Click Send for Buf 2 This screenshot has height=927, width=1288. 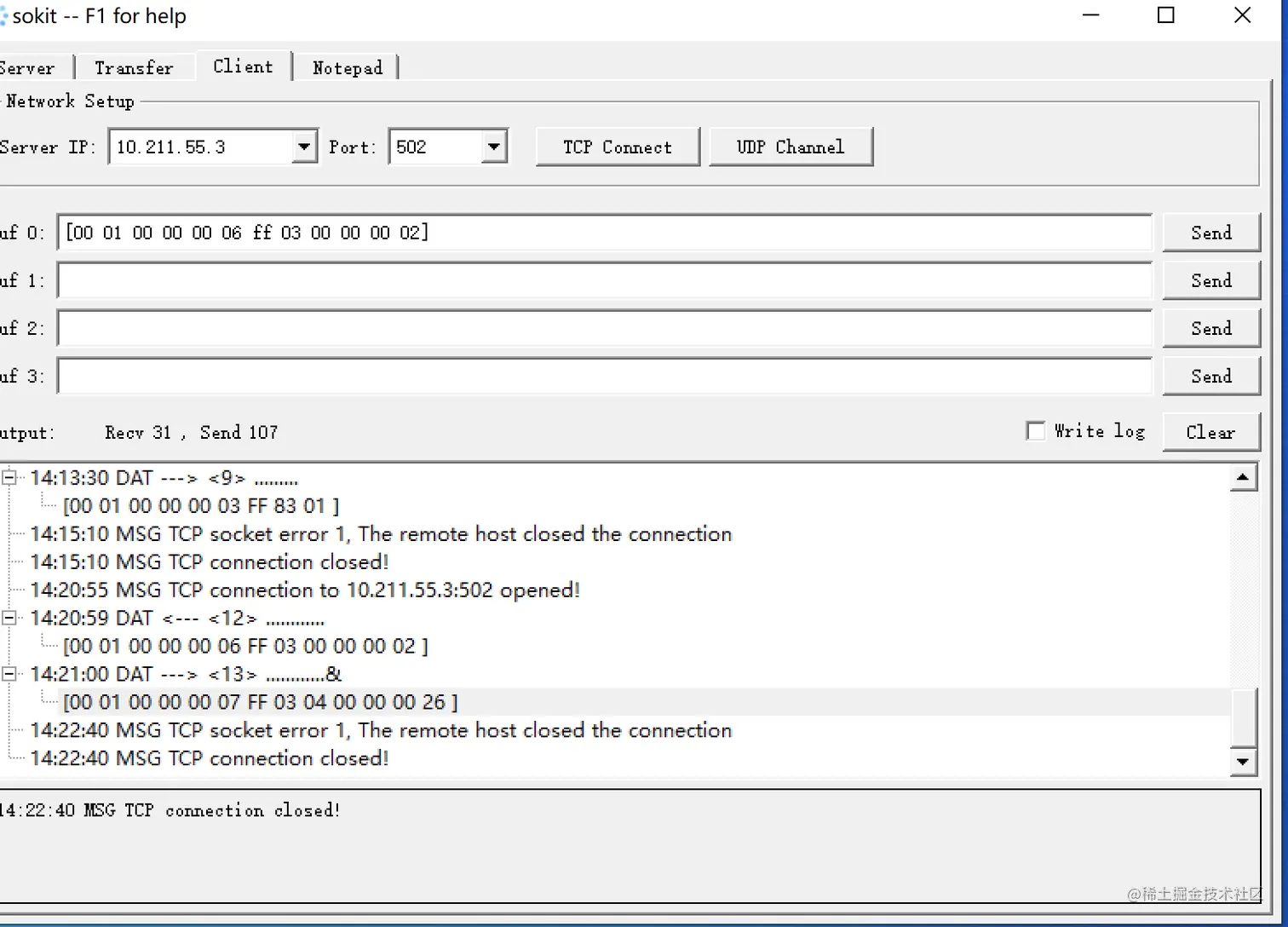[x=1211, y=328]
